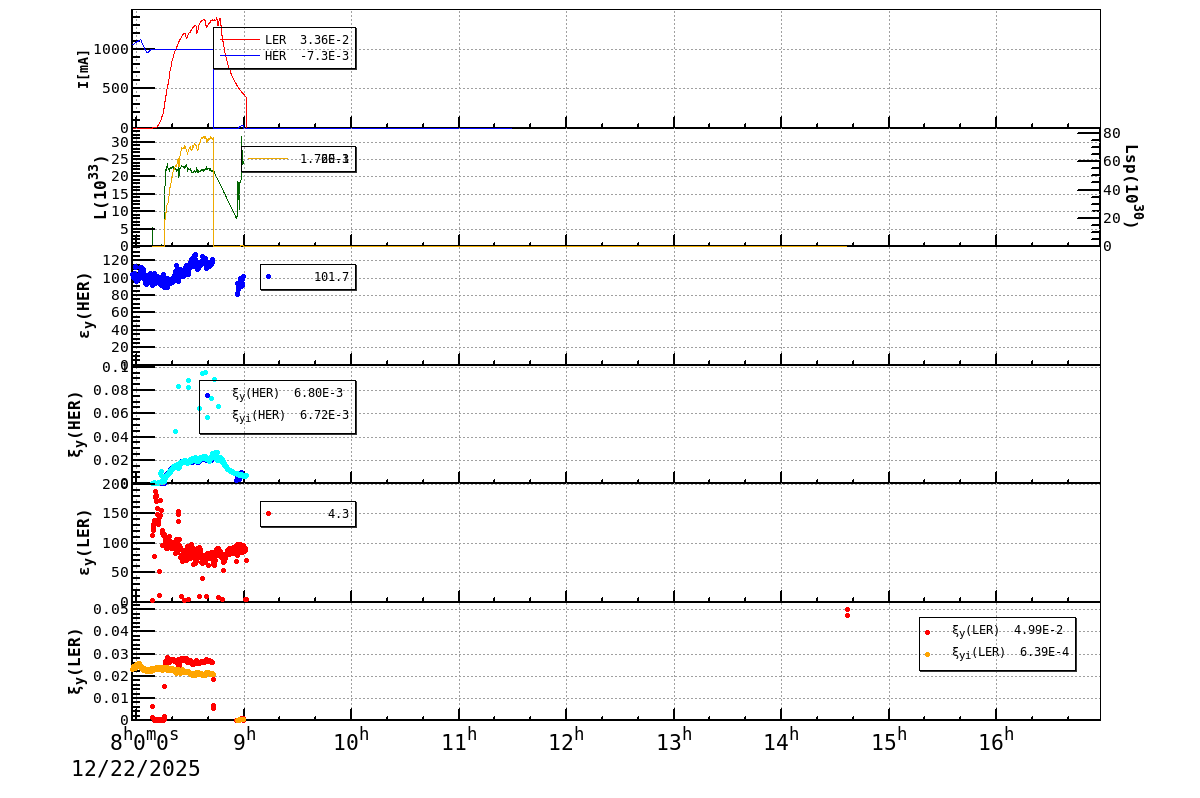Click the orange marker in ξyi(LER) legend

point(927,654)
